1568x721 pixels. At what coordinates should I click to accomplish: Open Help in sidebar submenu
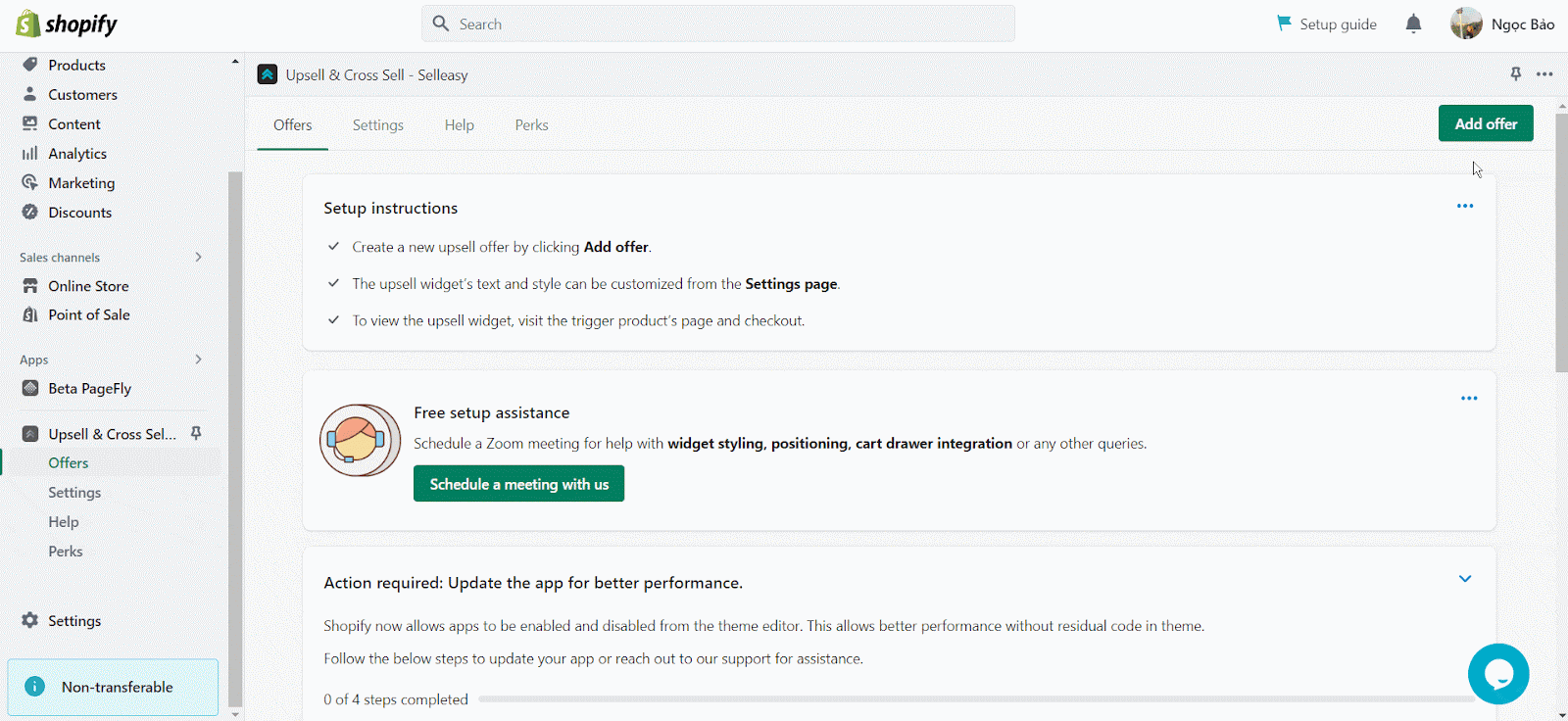click(x=64, y=521)
